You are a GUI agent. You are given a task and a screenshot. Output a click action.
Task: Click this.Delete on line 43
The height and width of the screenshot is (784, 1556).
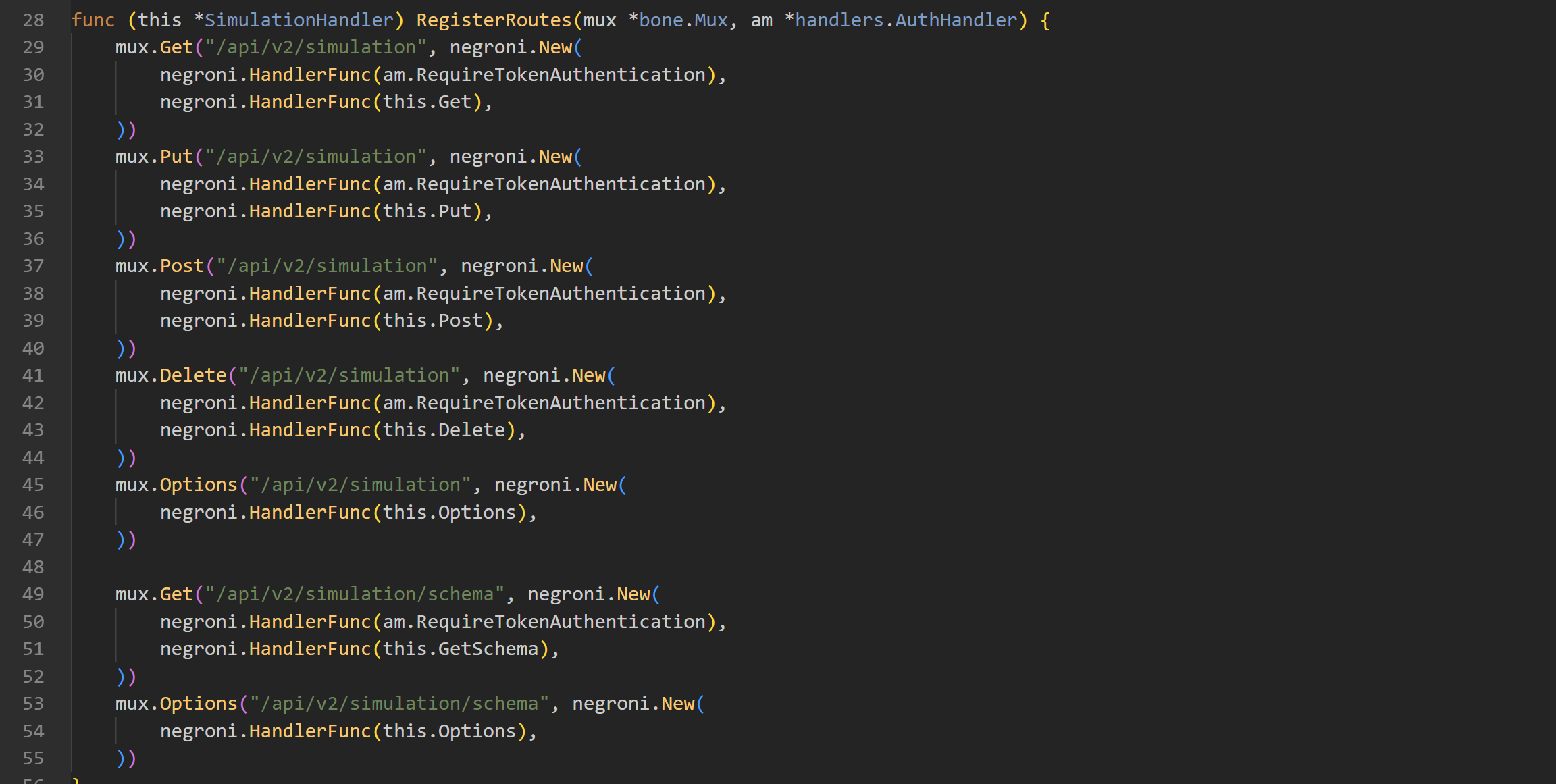coord(444,430)
